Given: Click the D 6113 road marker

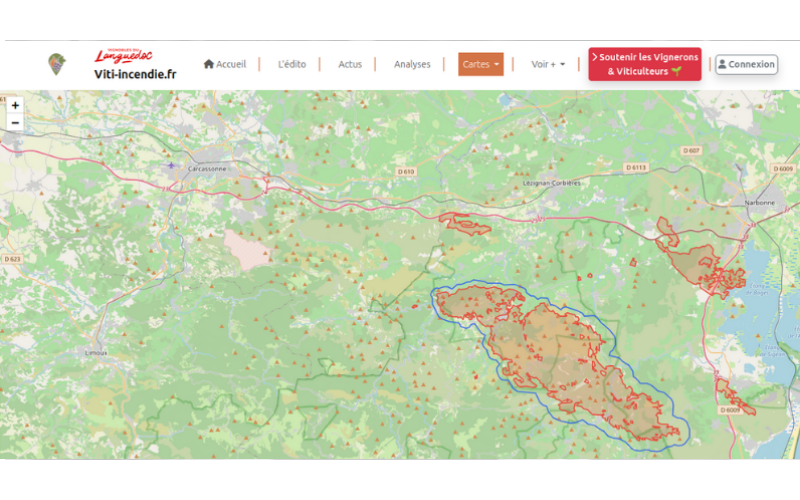Looking at the screenshot, I should (636, 167).
